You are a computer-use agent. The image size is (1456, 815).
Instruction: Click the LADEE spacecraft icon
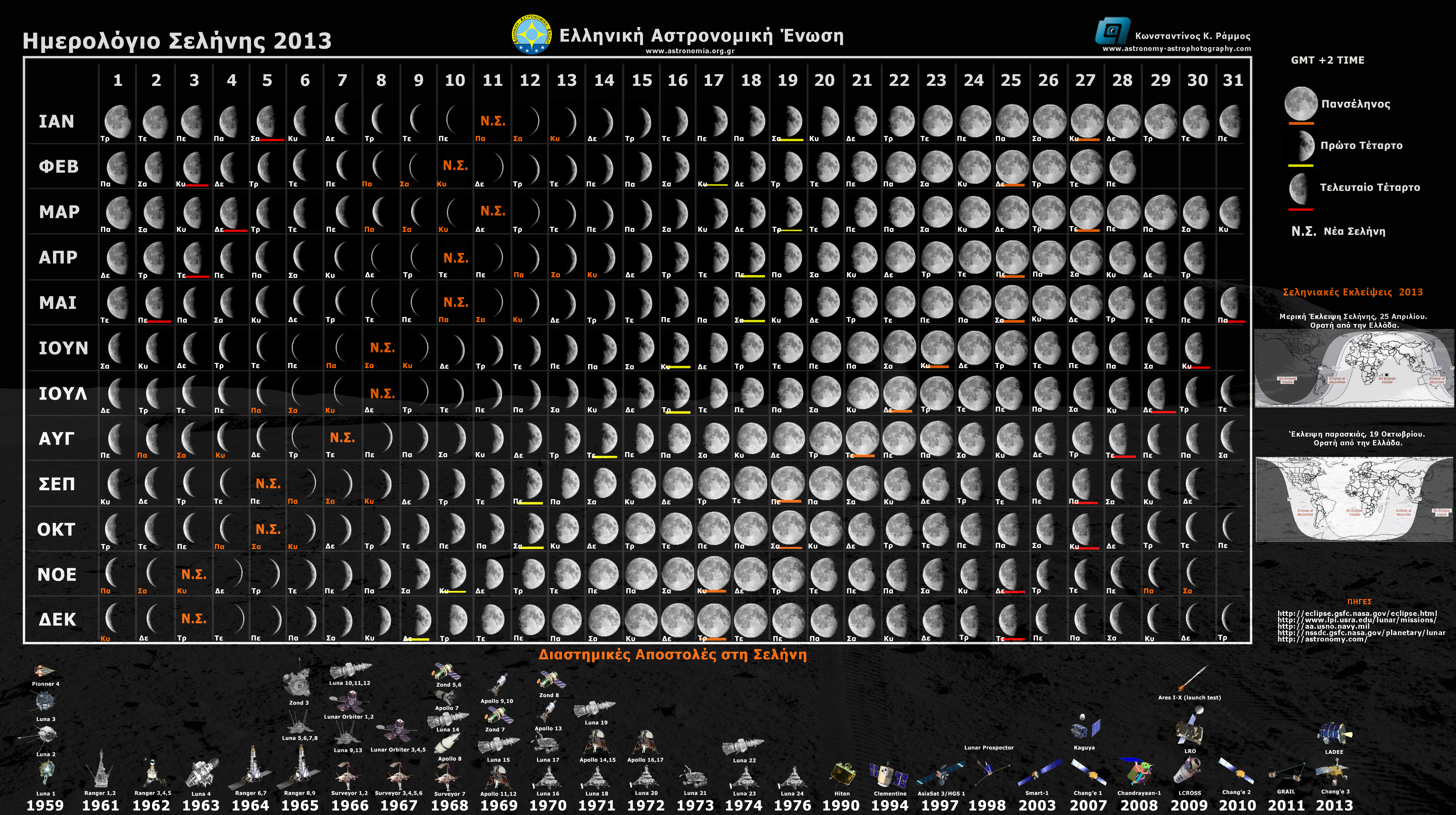[x=1335, y=734]
